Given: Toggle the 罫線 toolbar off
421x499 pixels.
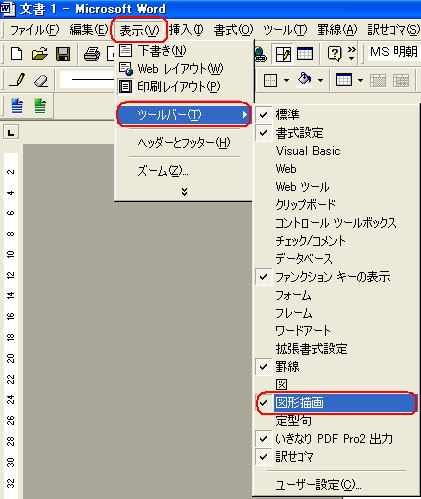Looking at the screenshot, I should tap(337, 367).
